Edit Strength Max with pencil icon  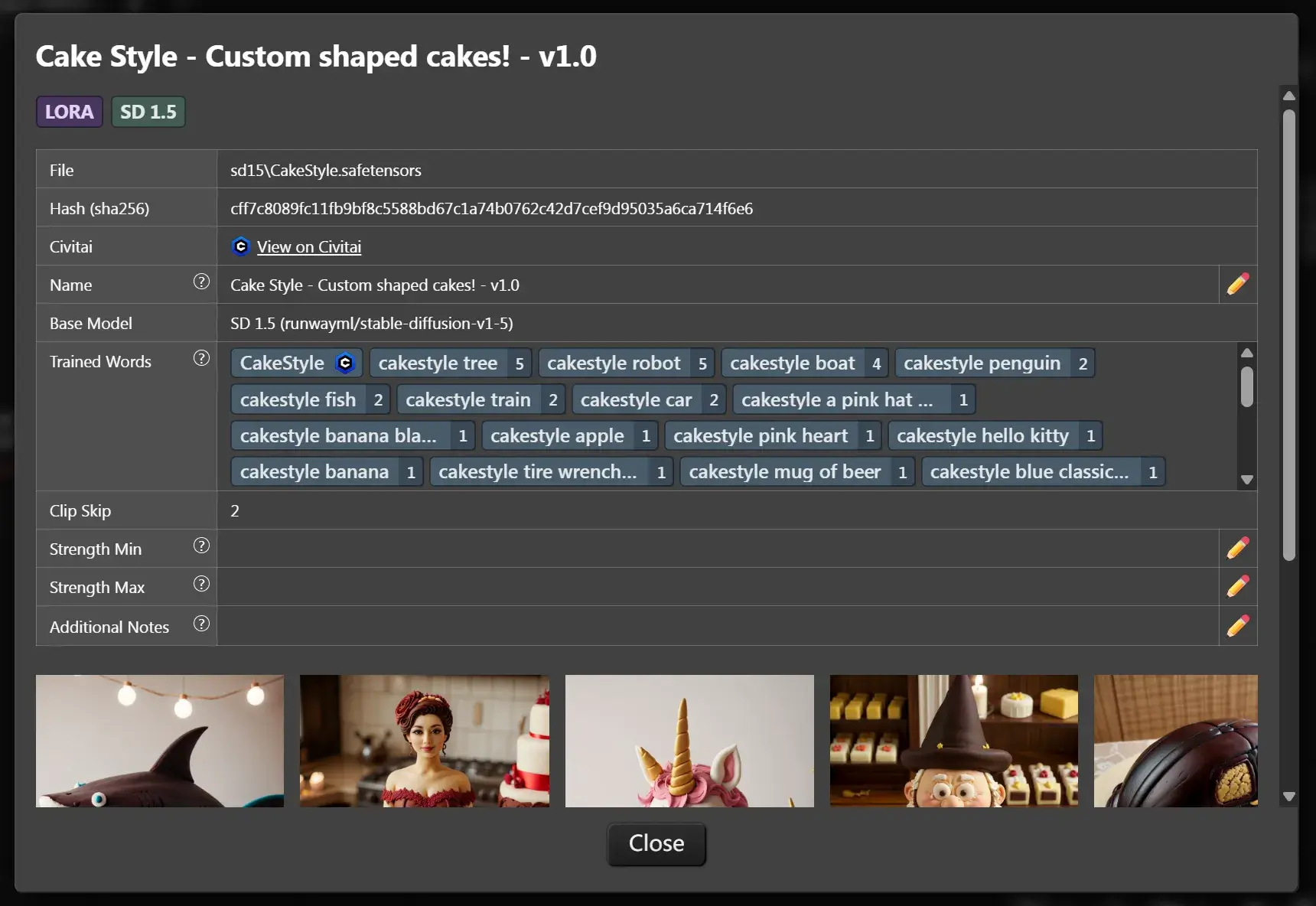1237,586
